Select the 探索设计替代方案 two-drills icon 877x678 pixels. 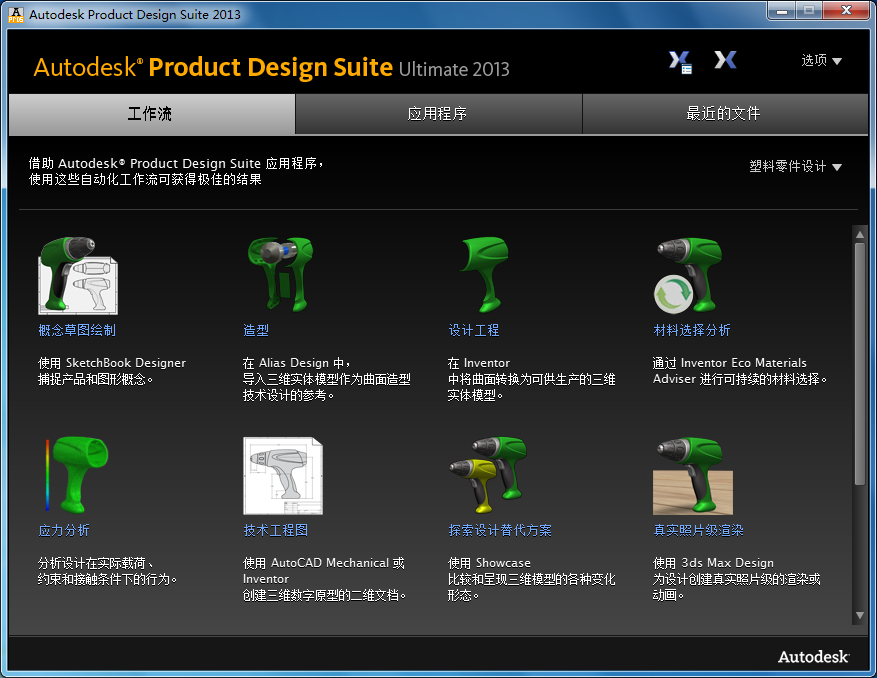click(488, 475)
